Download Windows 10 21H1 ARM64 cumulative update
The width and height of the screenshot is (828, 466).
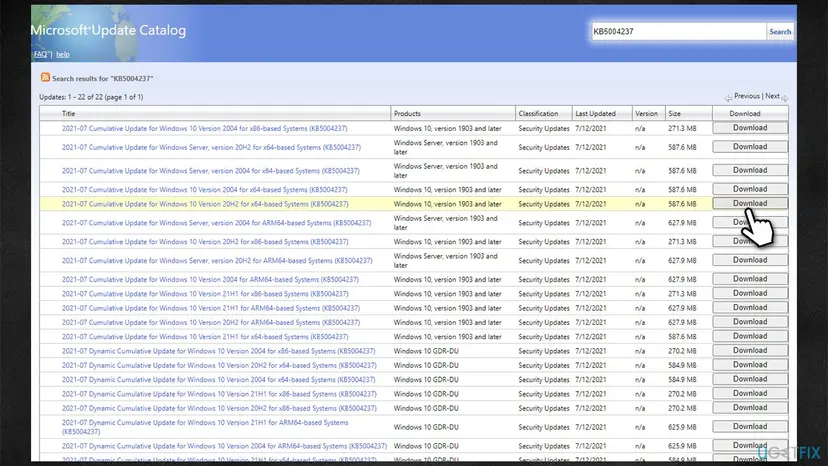pyautogui.click(x=750, y=307)
